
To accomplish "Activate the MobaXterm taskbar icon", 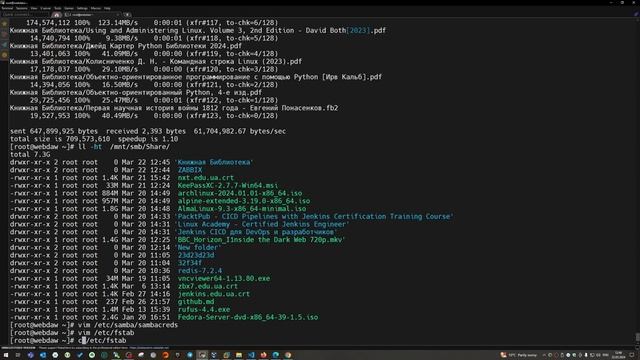I will tap(202, 355).
